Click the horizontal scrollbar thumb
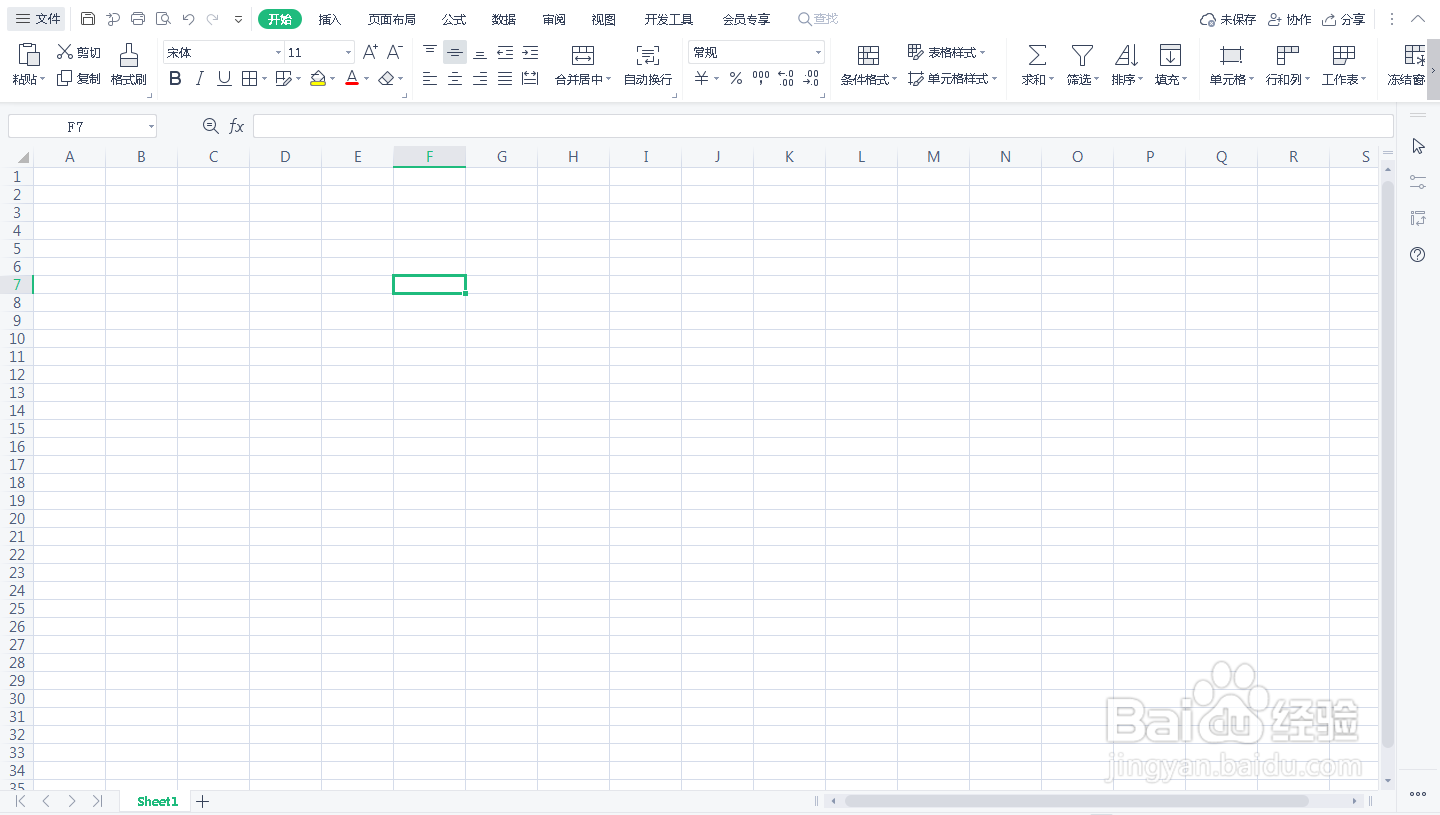 tap(1076, 801)
